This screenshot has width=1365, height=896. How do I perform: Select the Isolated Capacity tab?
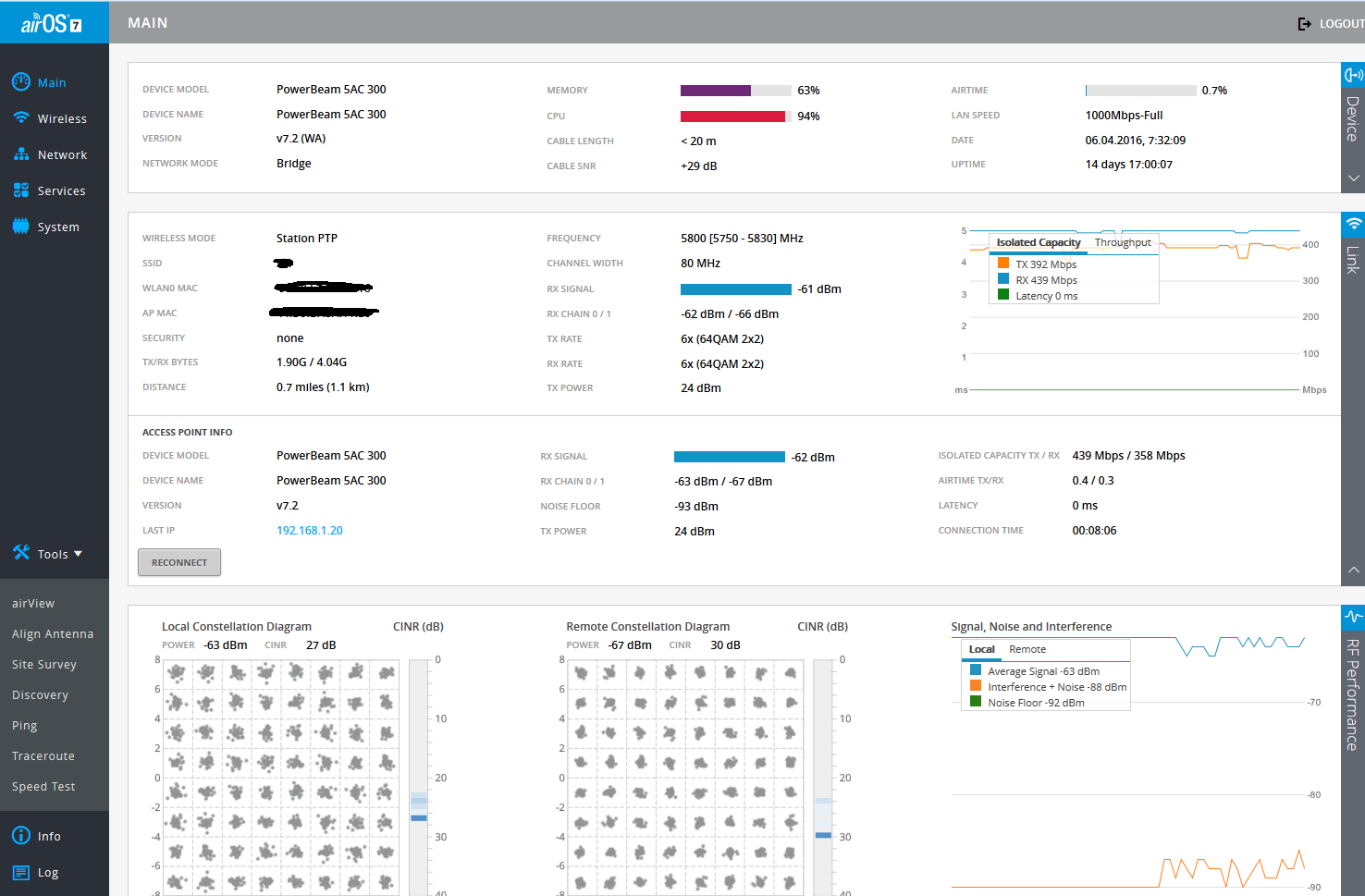point(1039,242)
